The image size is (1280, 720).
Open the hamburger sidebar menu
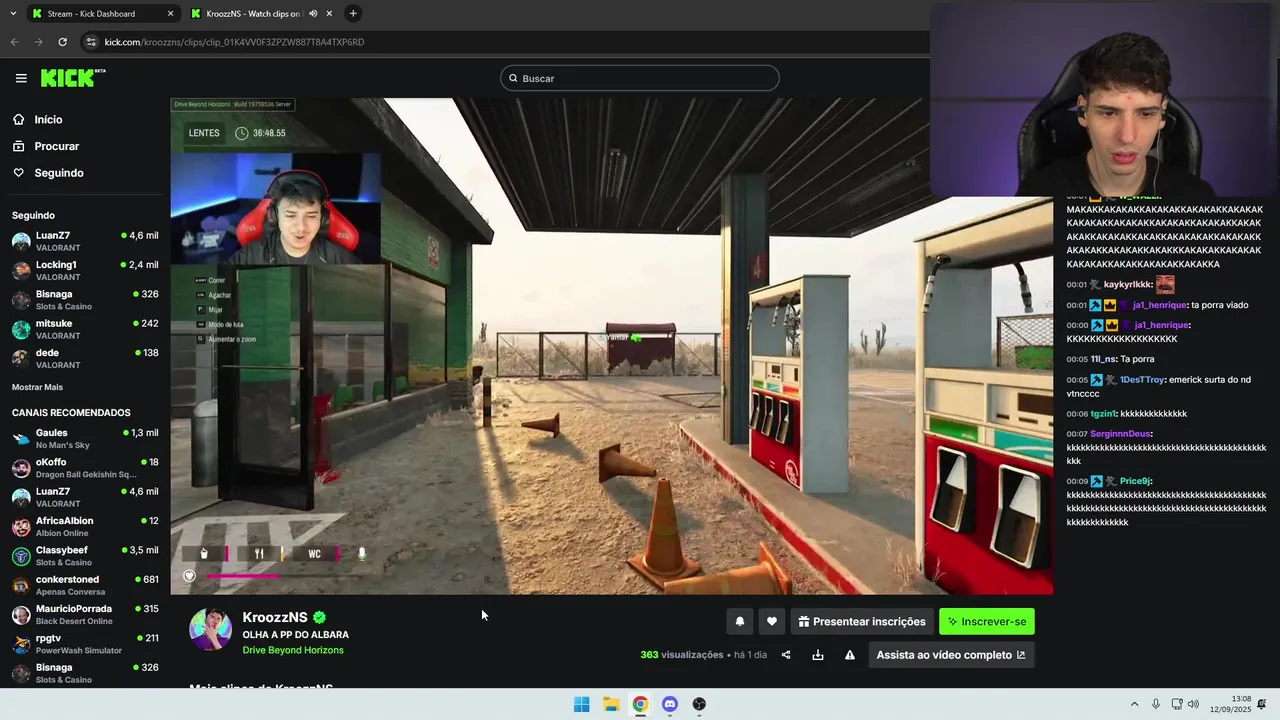click(x=21, y=78)
